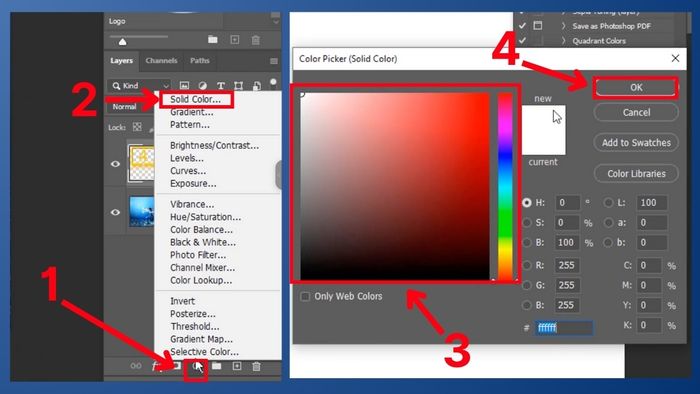
Task: Click the Add to Swatches button
Action: (x=636, y=143)
